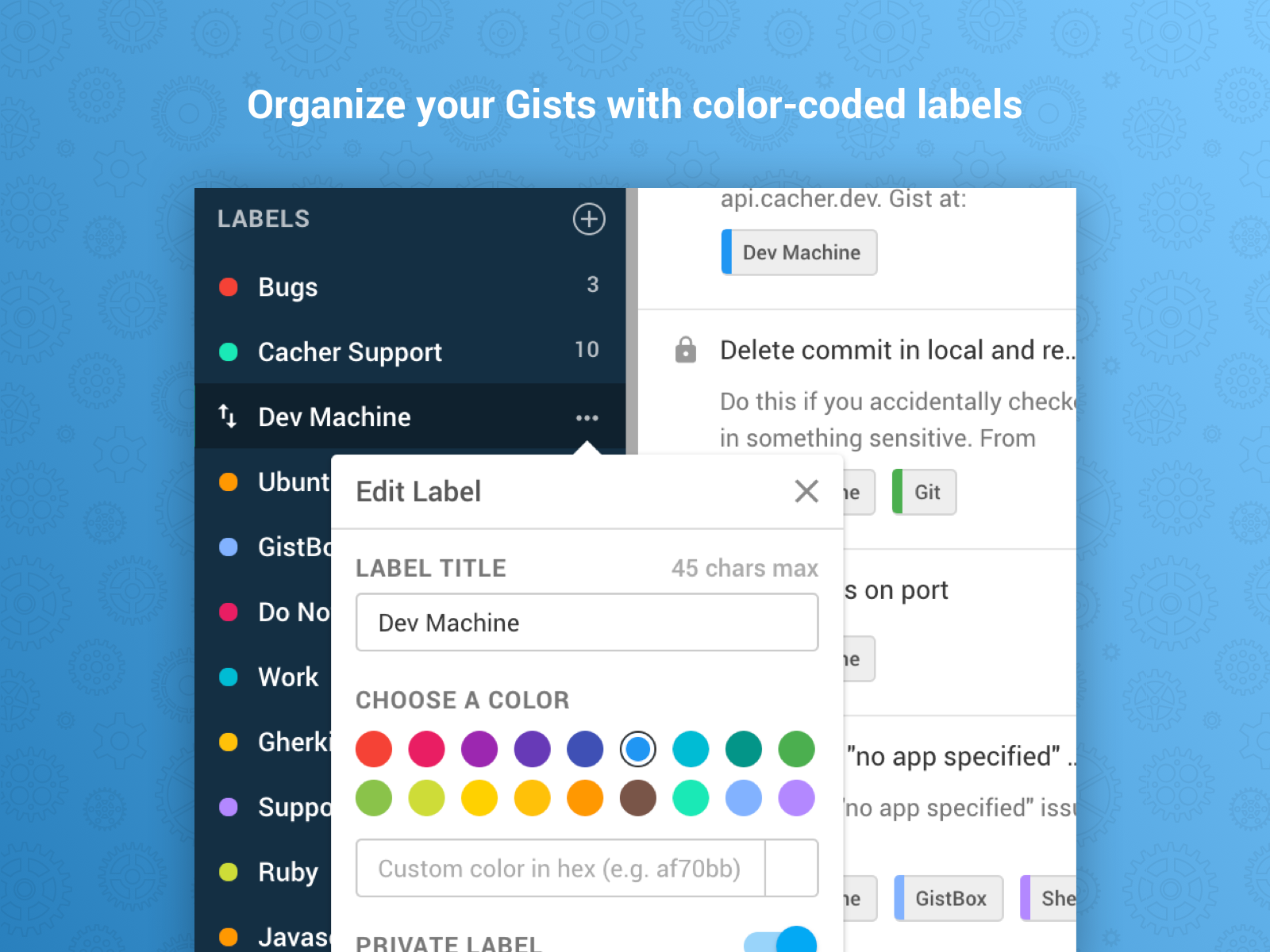Select the Do Not label
1270x952 pixels.
264,612
